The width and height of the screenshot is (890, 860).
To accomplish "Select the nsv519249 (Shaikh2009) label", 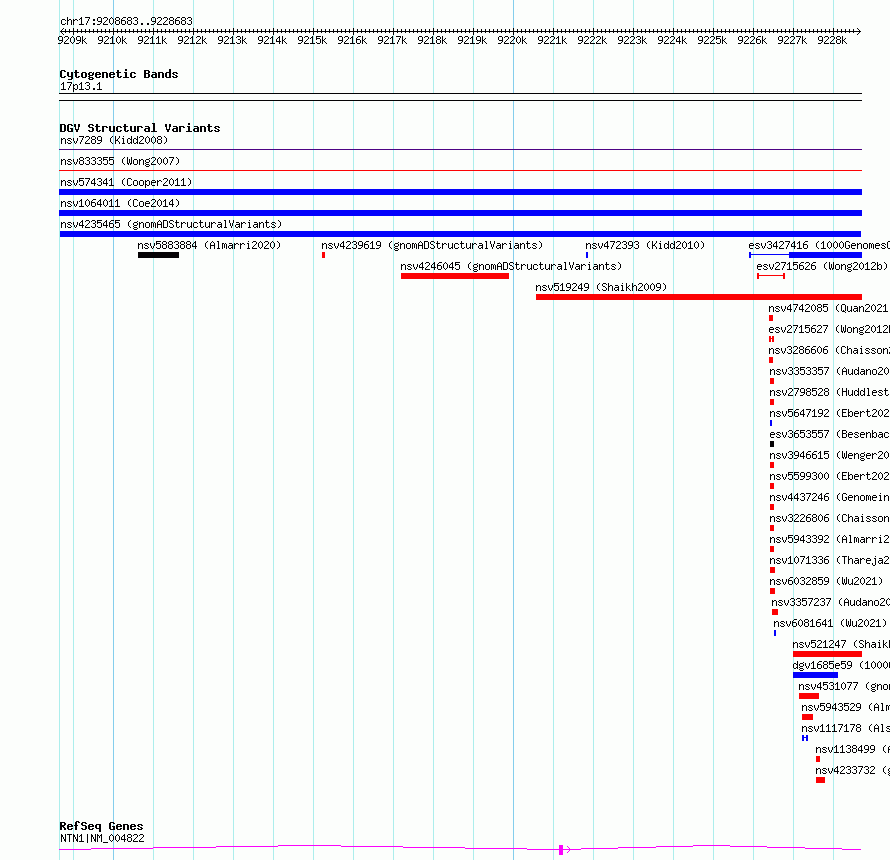I will 601,287.
